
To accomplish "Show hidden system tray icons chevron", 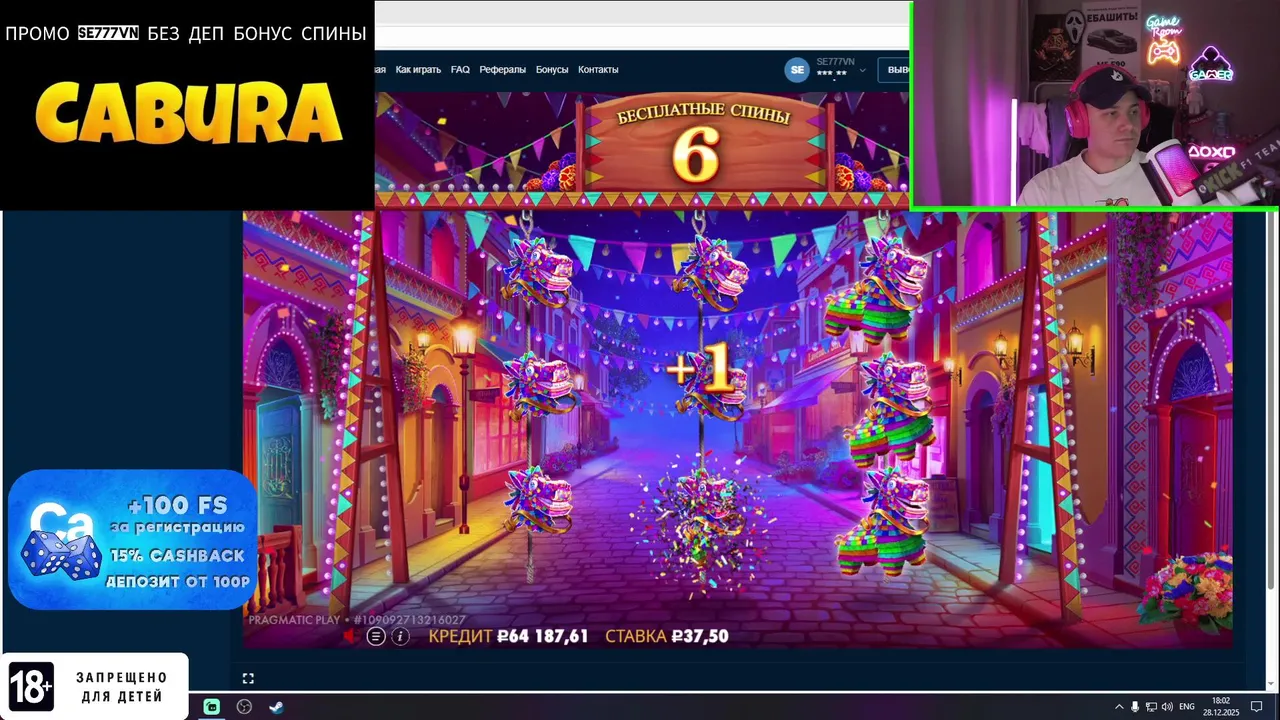I will (x=1119, y=707).
